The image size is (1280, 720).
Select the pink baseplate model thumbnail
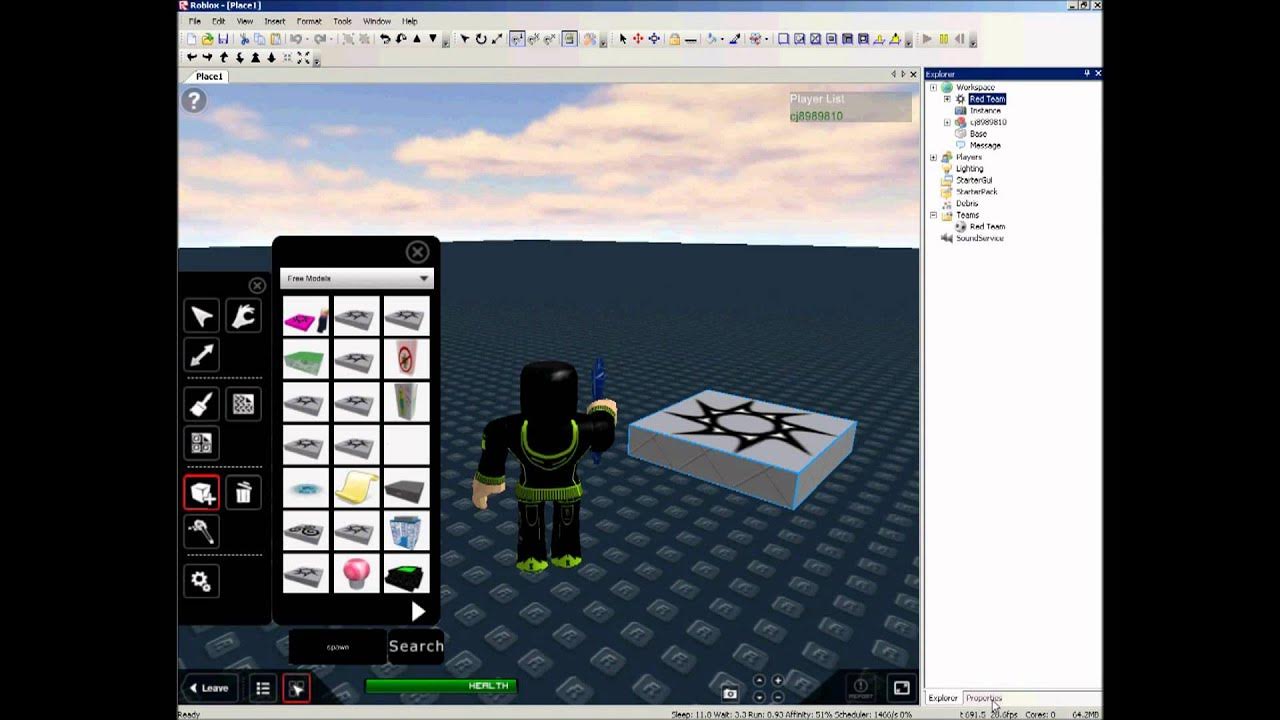tap(306, 316)
